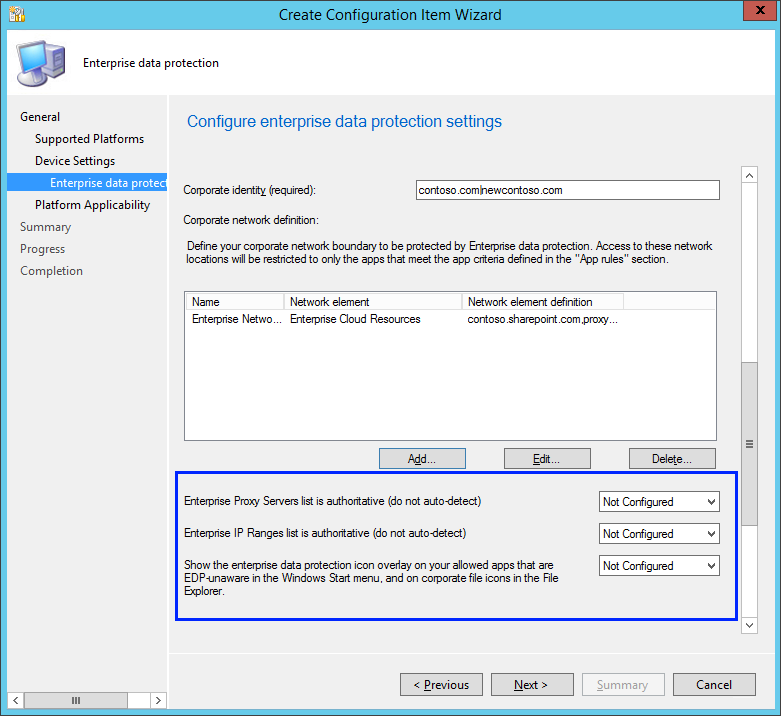
Task: Click the Name column header
Action: point(235,302)
